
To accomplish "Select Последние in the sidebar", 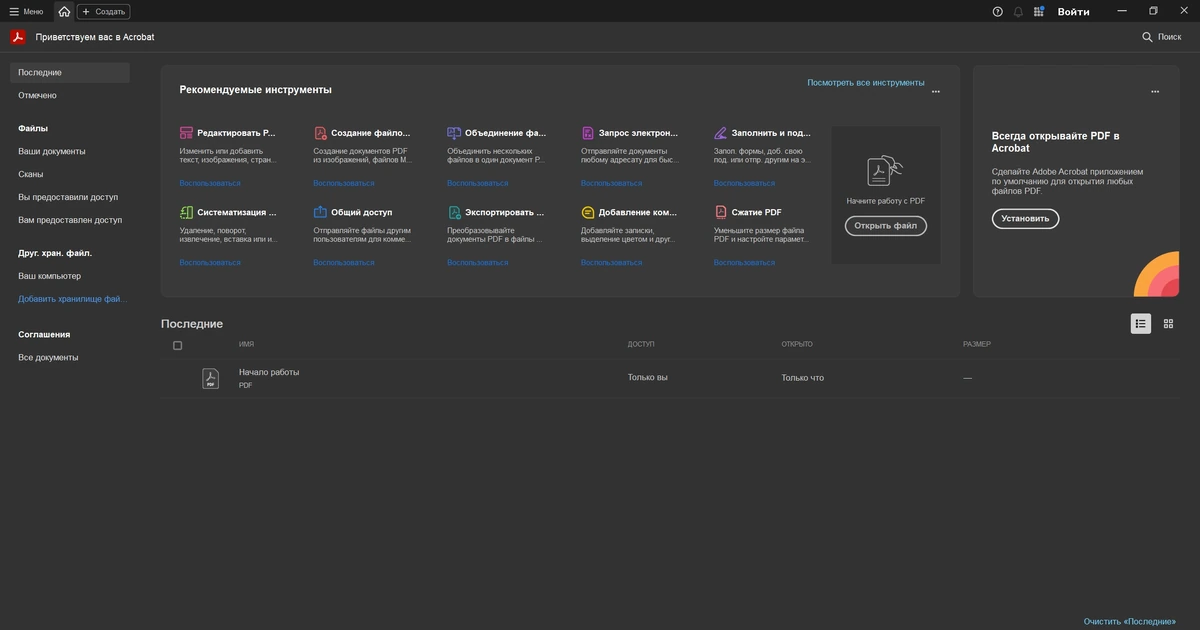I will click(x=70, y=73).
